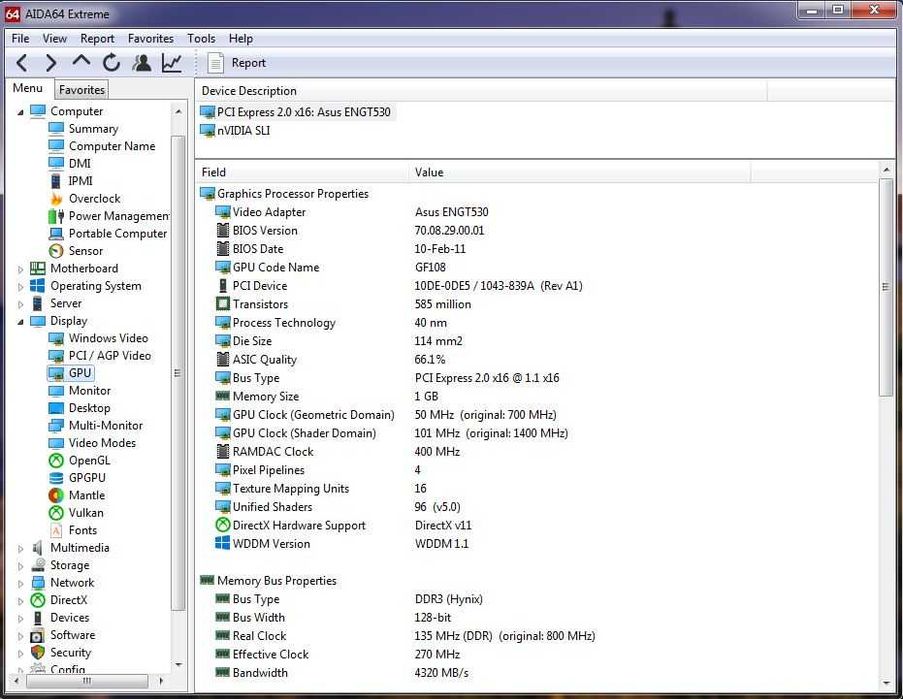Screen dimensions: 903x699
Task: Select the IPMI server icon in tree
Action: point(56,181)
